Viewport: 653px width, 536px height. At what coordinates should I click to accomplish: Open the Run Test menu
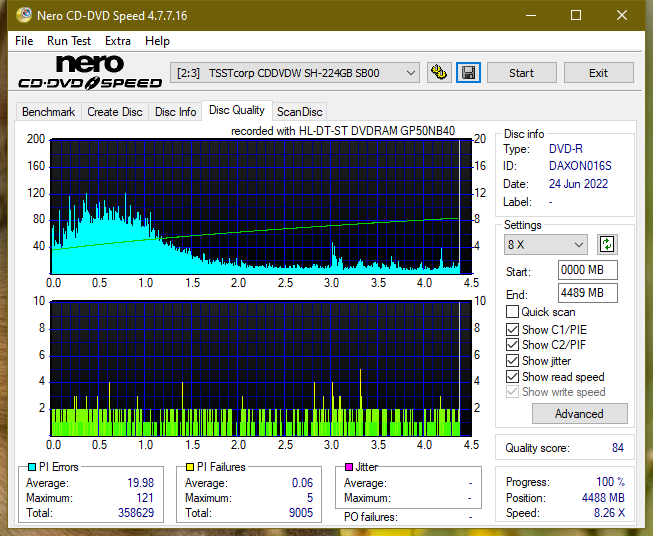point(69,41)
